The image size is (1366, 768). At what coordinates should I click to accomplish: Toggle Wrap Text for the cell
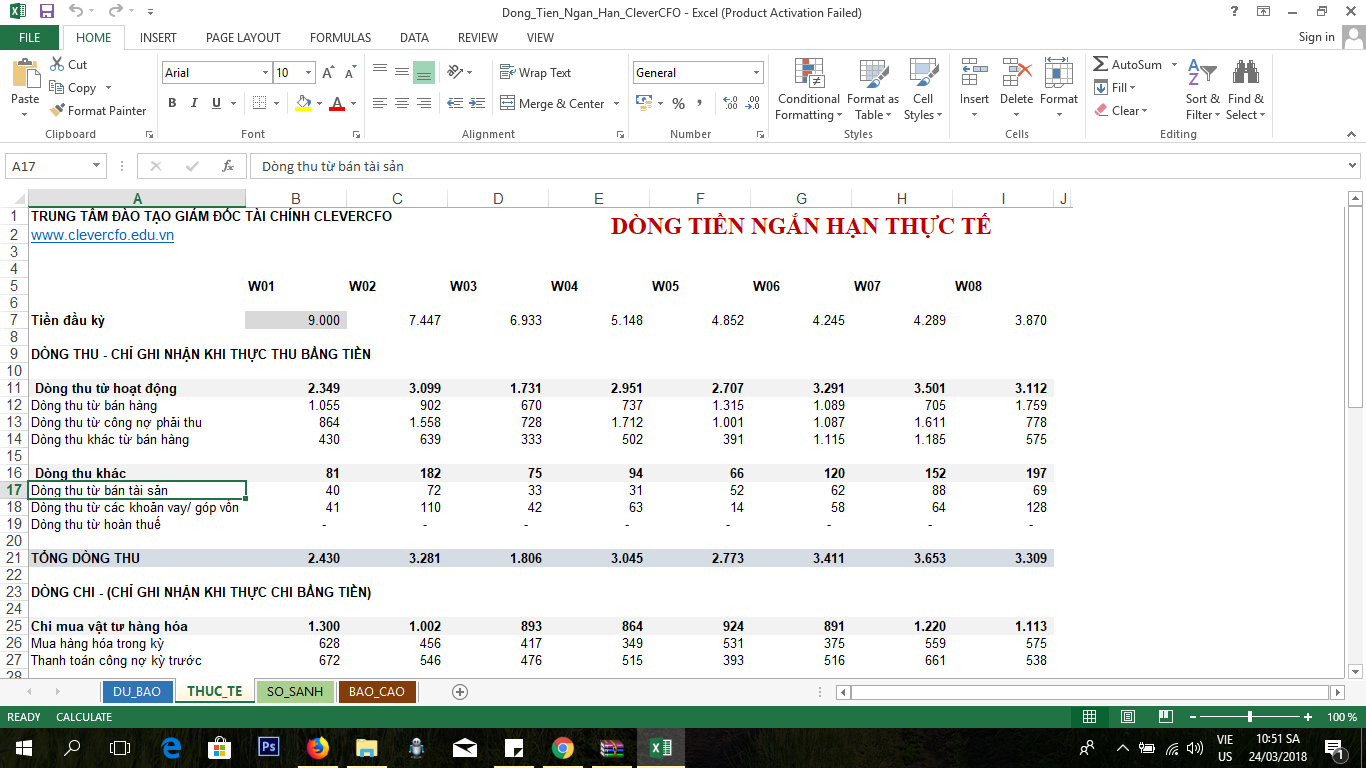[x=535, y=73]
